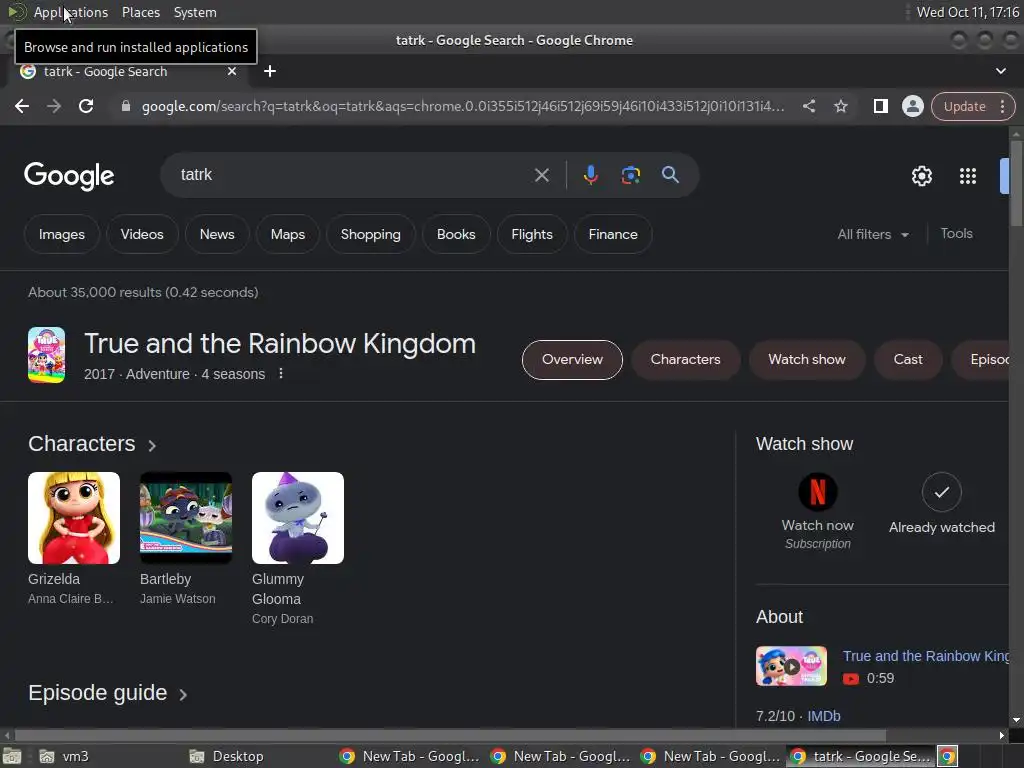The width and height of the screenshot is (1024, 768).
Task: Open search Tools
Action: [x=956, y=234]
